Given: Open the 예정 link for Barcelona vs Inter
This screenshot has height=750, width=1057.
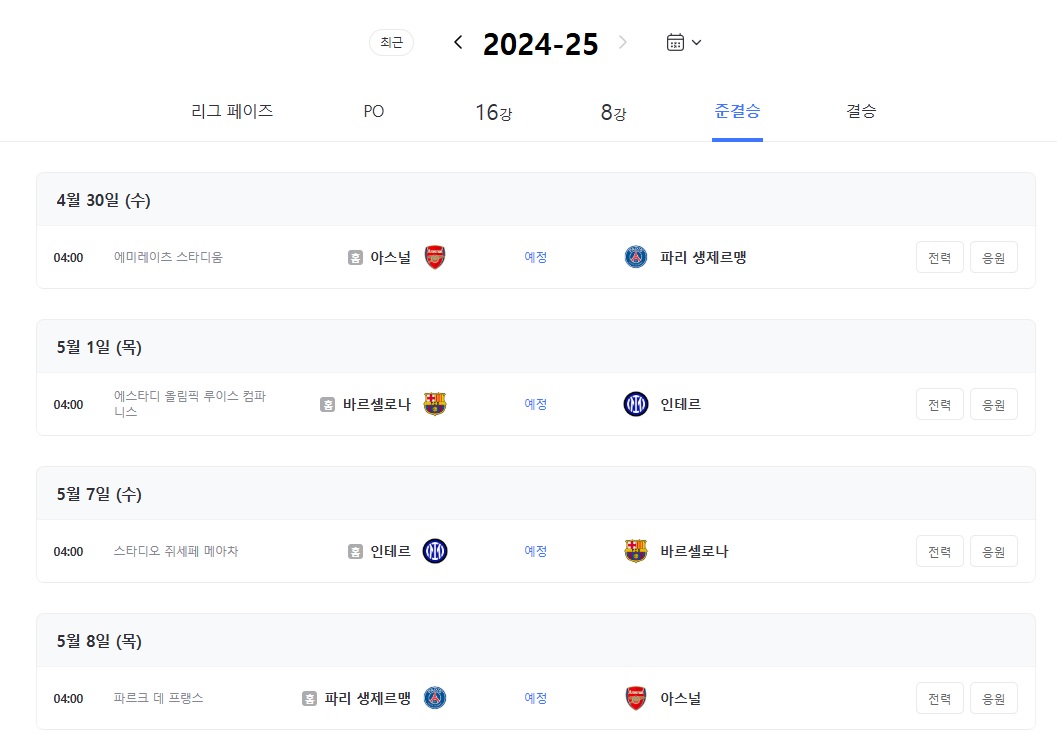Looking at the screenshot, I should (x=535, y=404).
